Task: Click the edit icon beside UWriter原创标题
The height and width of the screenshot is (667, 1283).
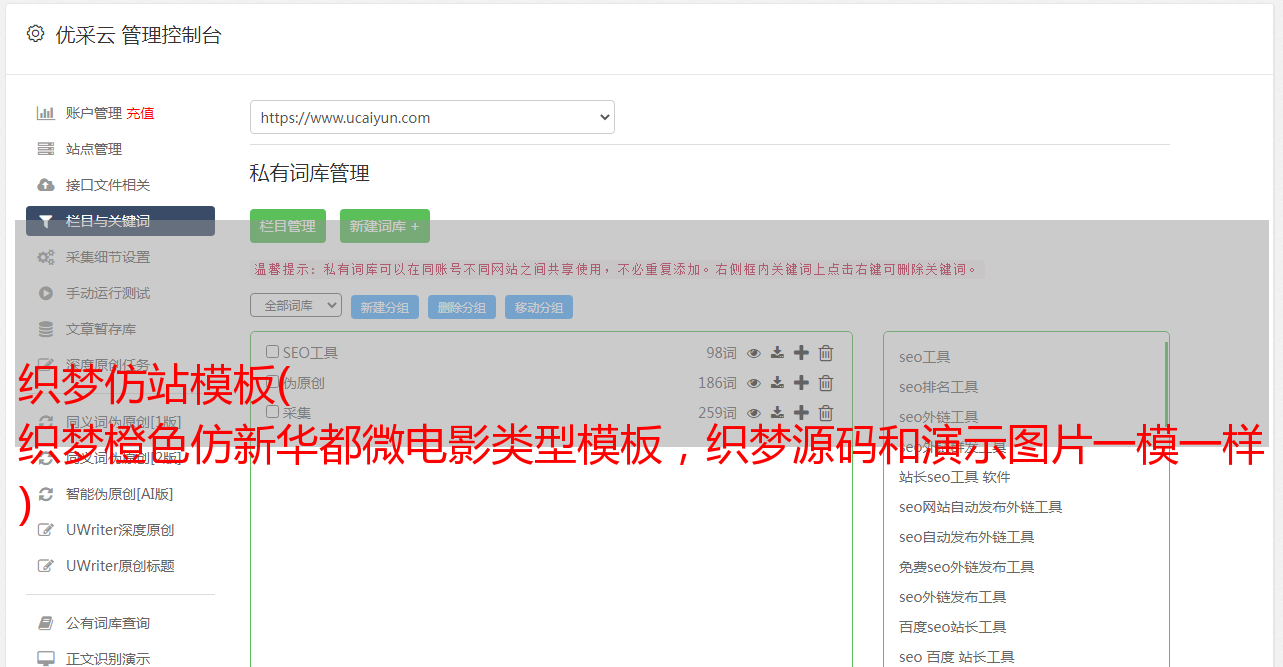Action: pos(46,566)
